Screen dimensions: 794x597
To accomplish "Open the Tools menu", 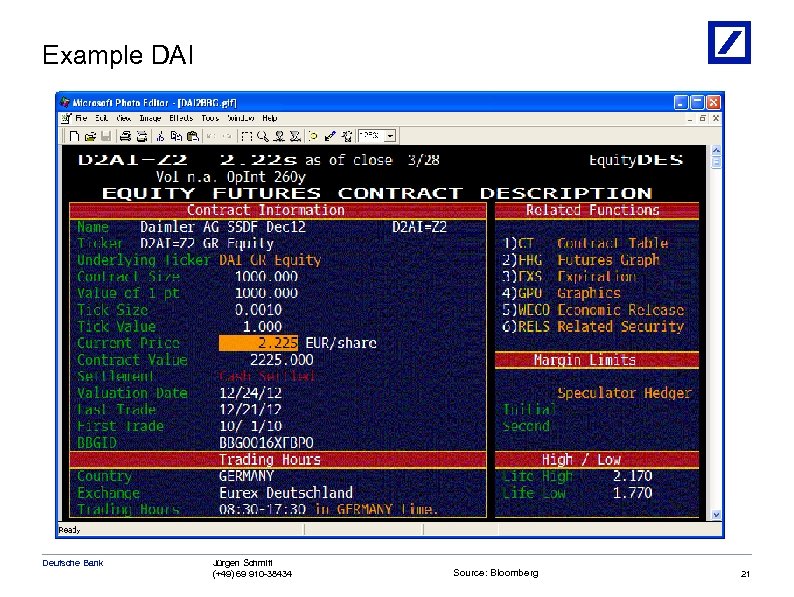I will [x=210, y=118].
